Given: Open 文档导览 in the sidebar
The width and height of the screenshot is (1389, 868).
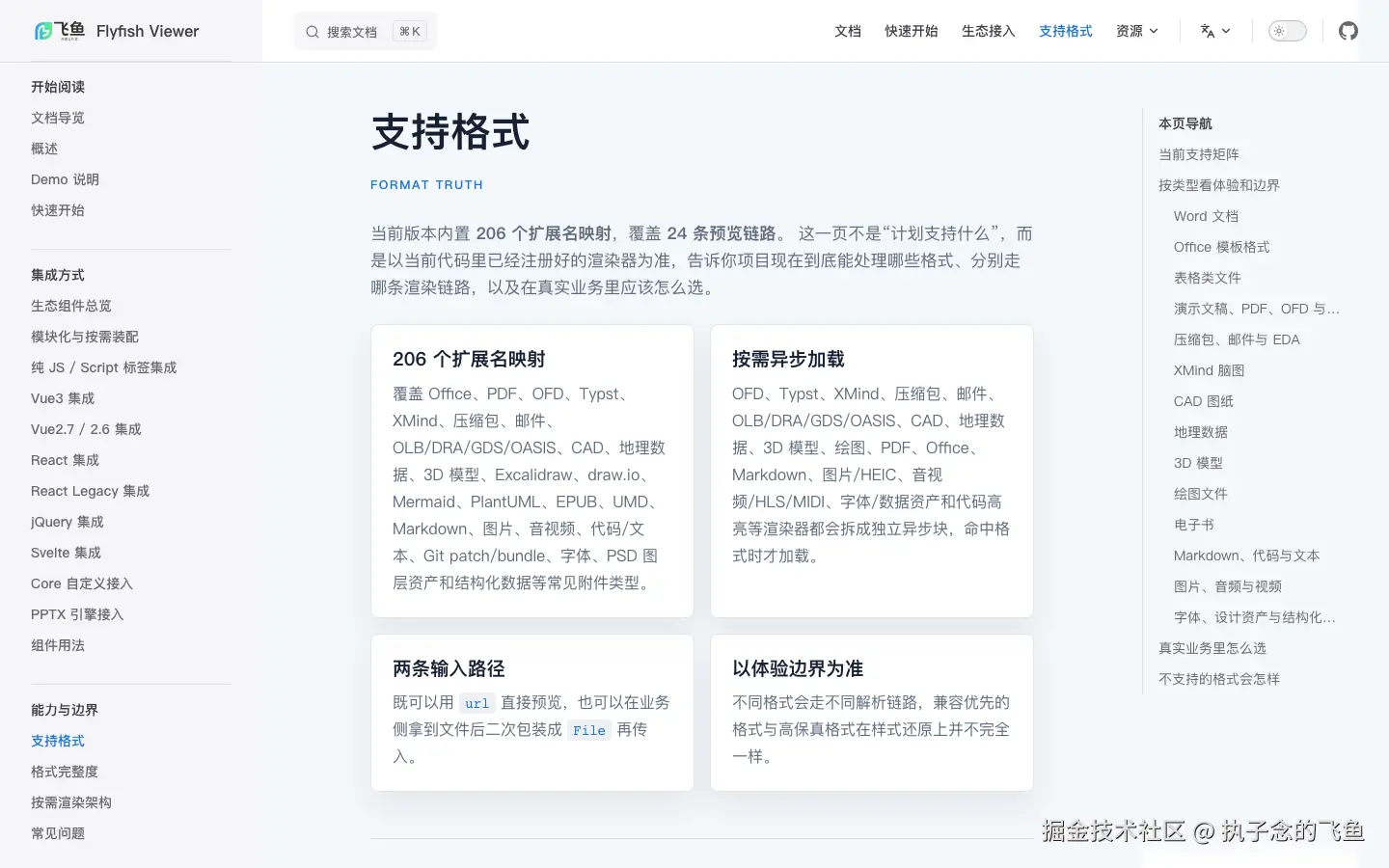Looking at the screenshot, I should tap(58, 118).
